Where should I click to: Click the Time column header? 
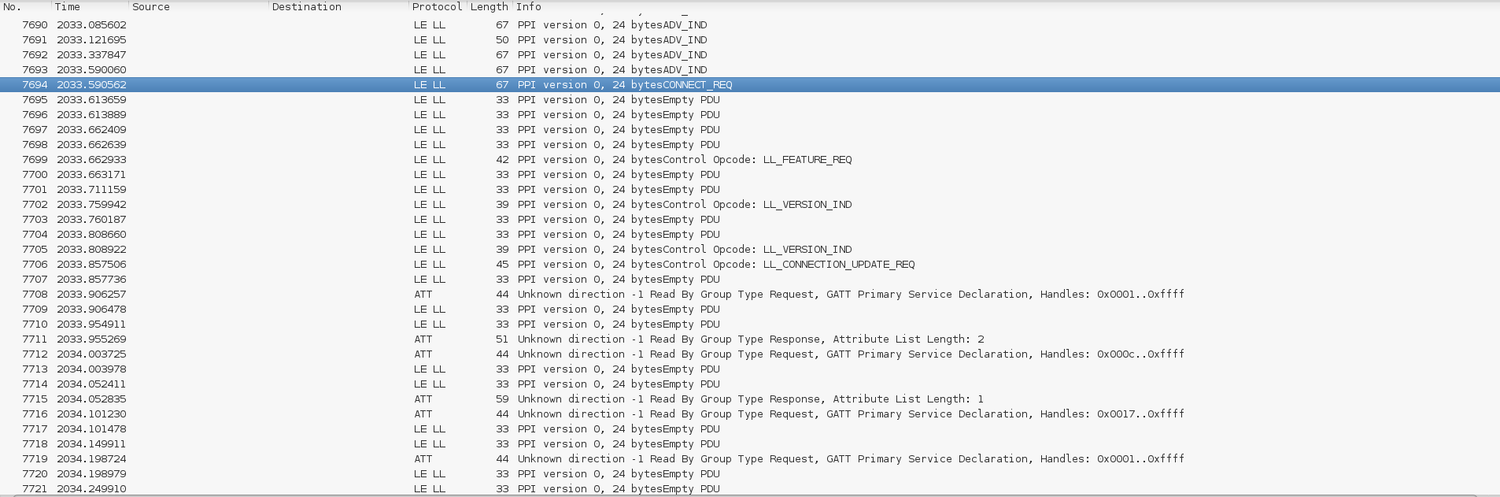click(x=90, y=7)
